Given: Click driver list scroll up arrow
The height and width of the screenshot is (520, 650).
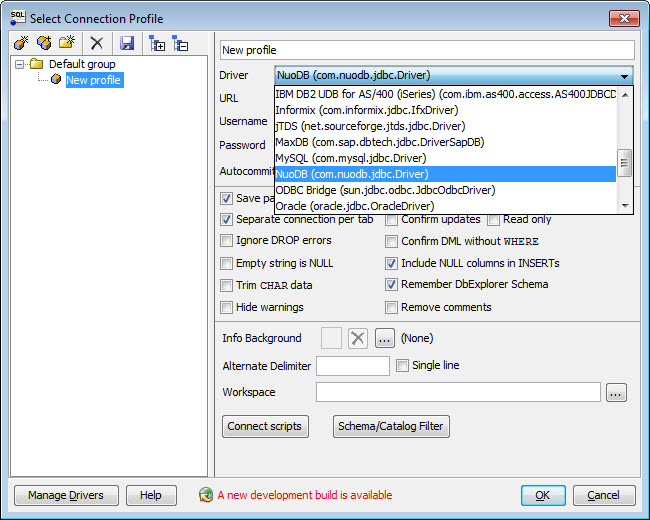Looking at the screenshot, I should click(625, 95).
